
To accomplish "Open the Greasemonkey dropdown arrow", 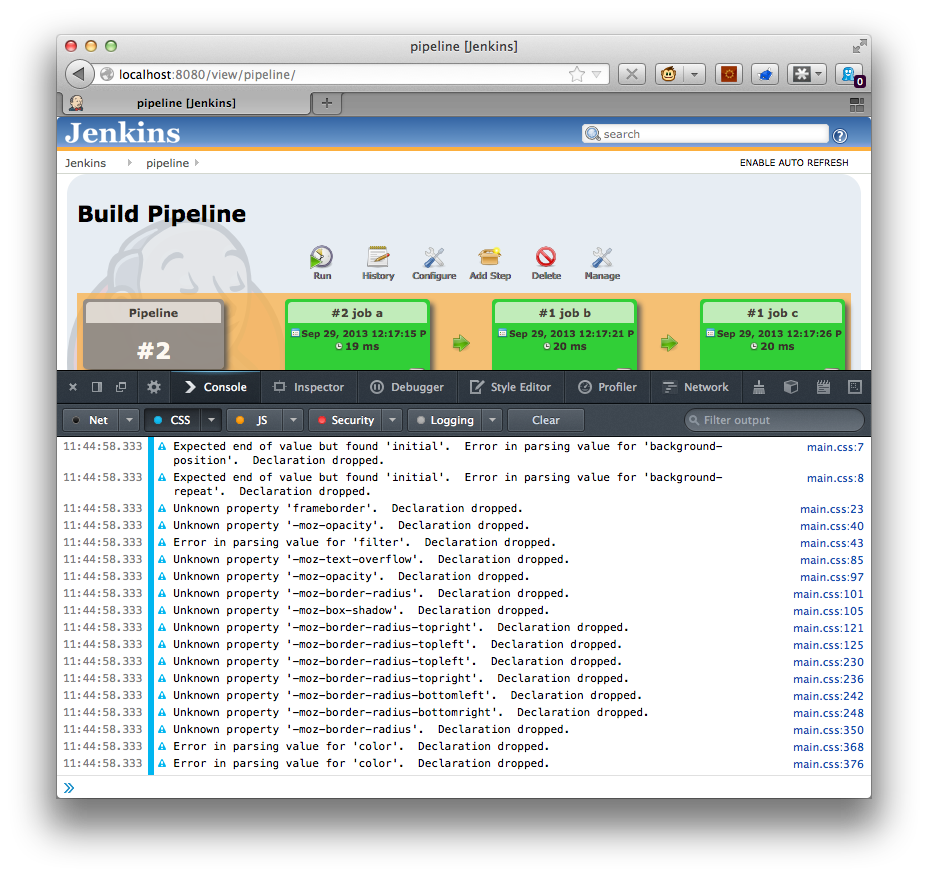I will (x=694, y=75).
